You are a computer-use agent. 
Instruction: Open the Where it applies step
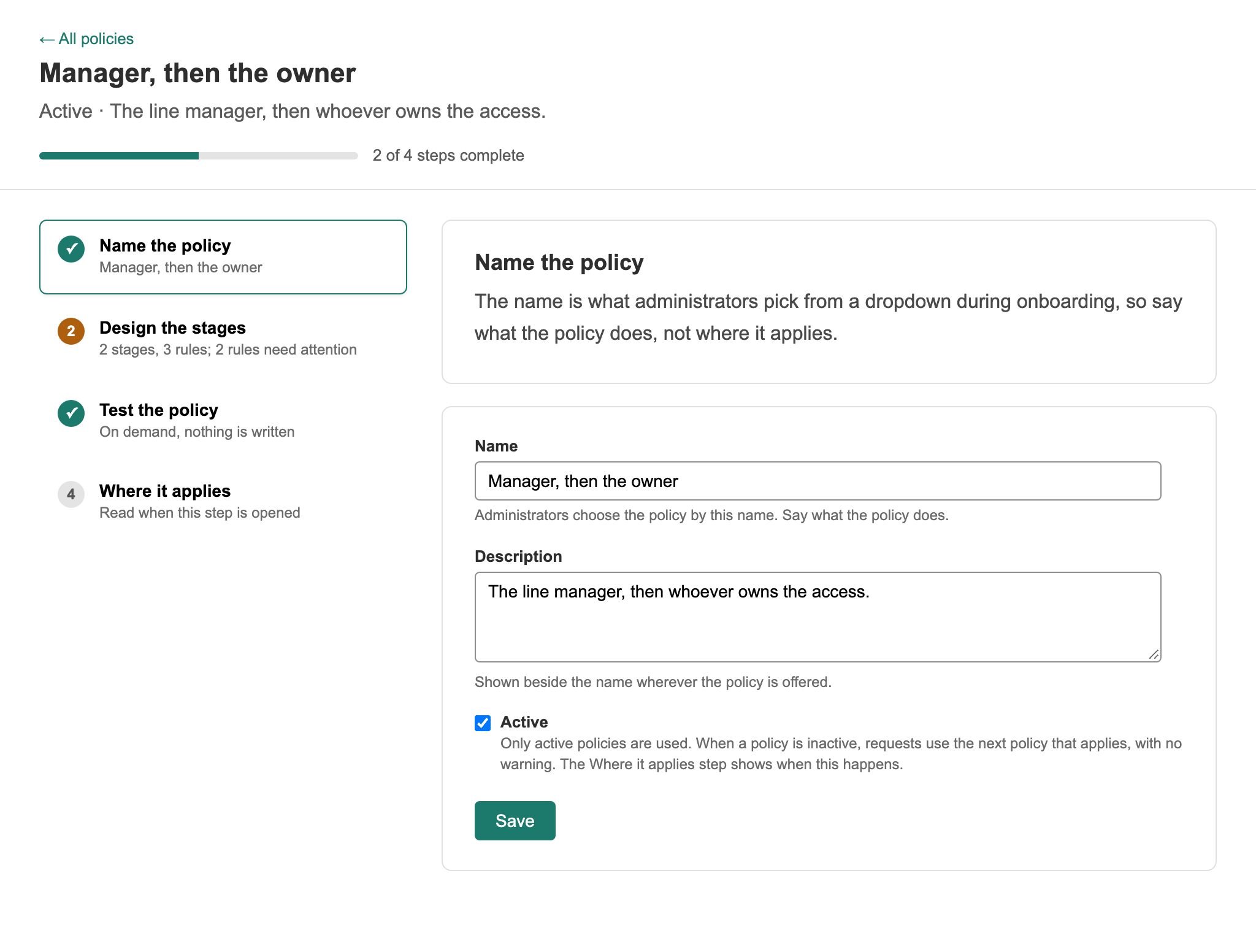223,501
